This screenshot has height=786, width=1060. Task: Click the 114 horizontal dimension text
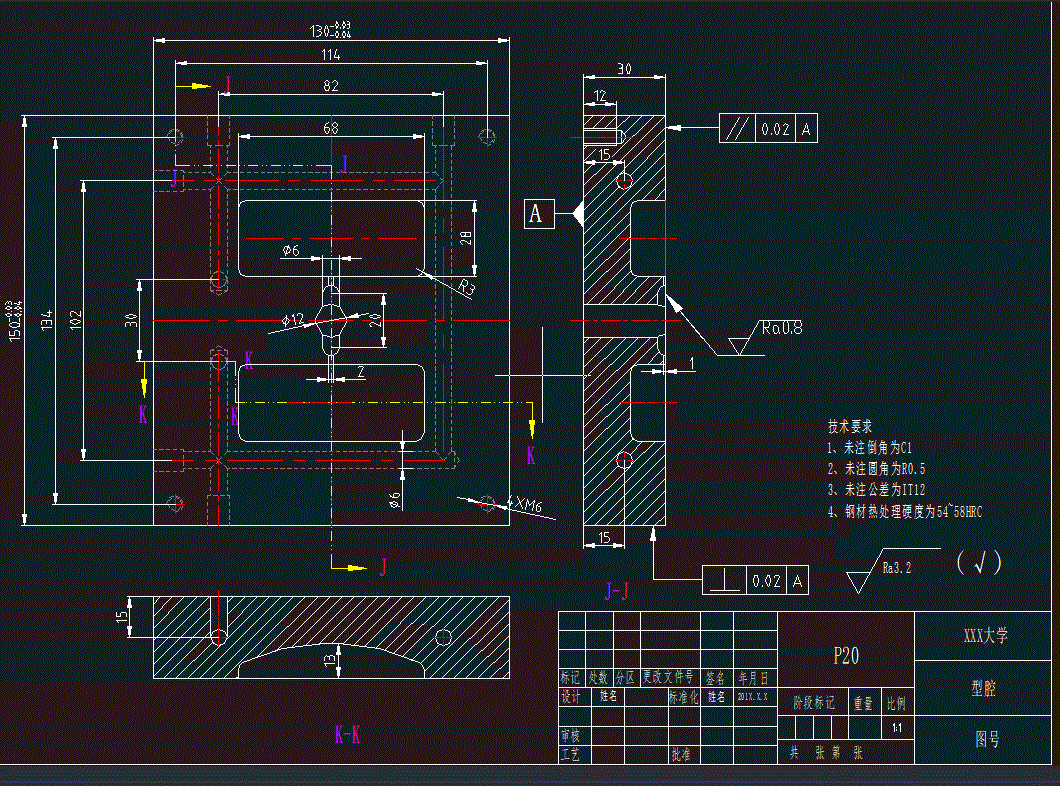click(x=331, y=55)
